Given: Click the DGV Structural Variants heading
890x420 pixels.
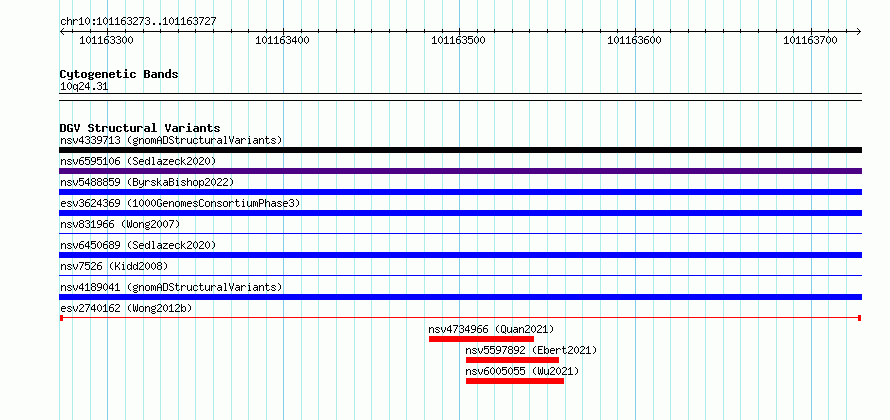Looking at the screenshot, I should (140, 128).
